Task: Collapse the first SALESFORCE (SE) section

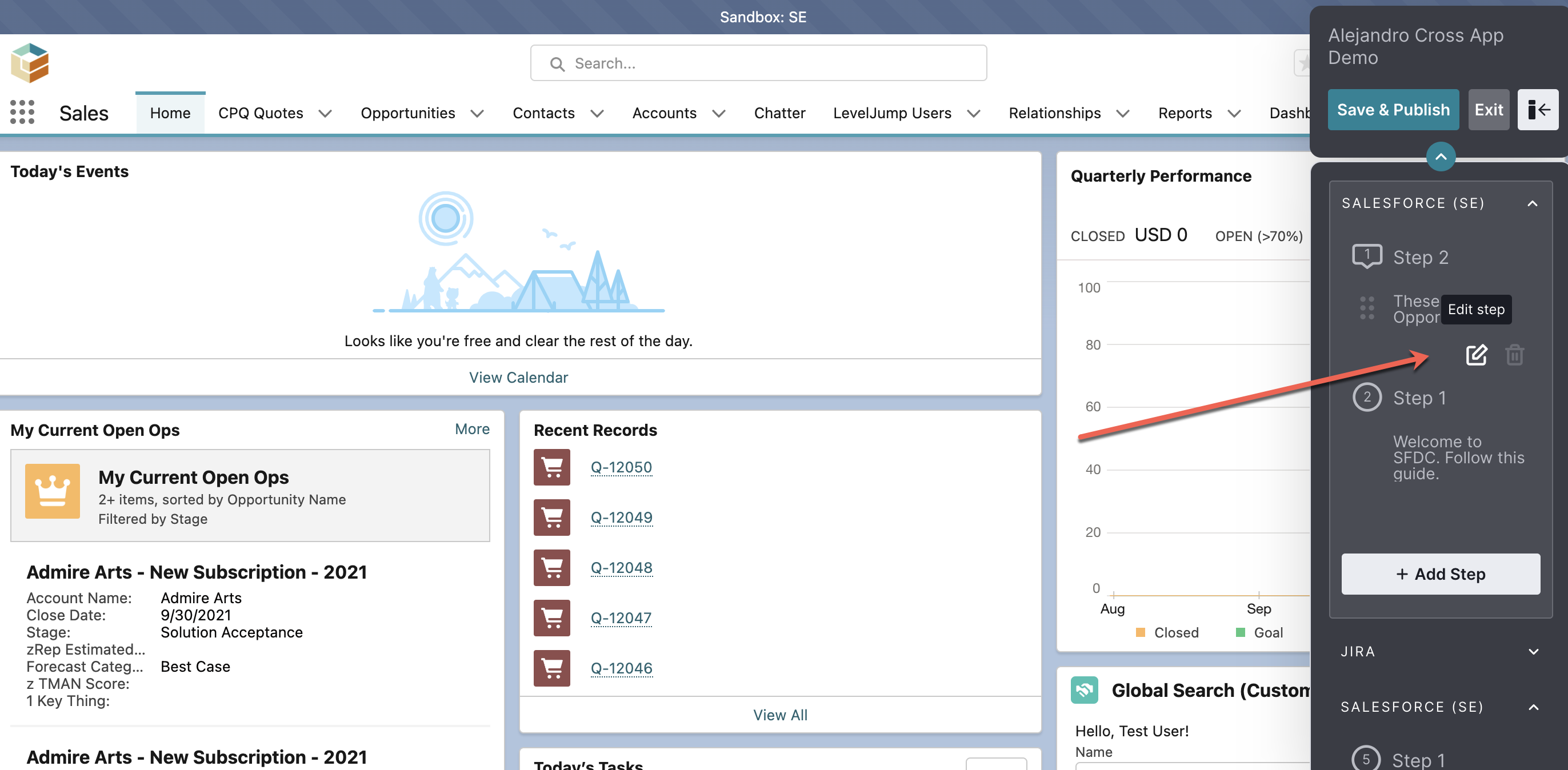Action: tap(1532, 203)
